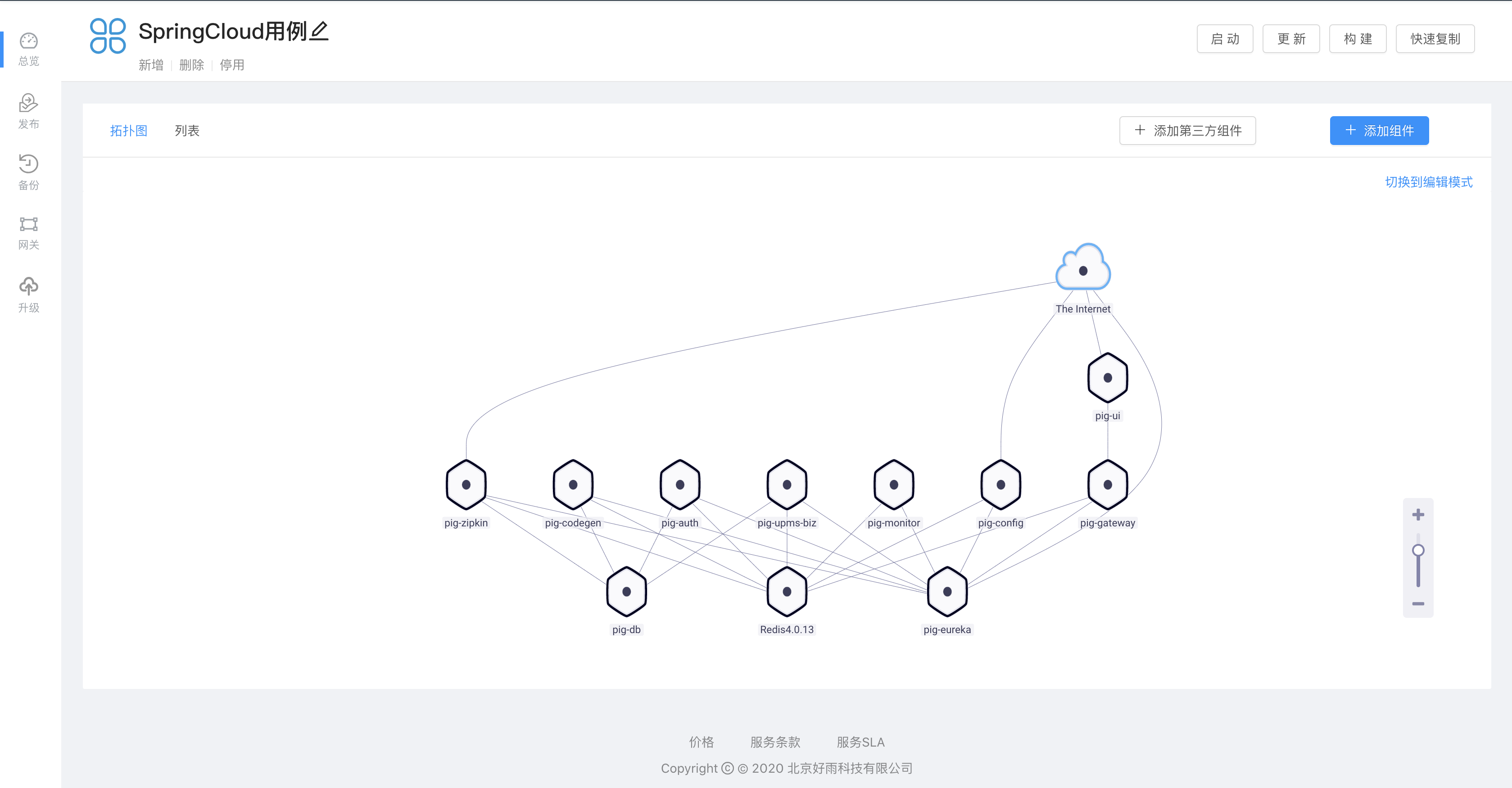Select the pig-config hexagon node

(1001, 485)
